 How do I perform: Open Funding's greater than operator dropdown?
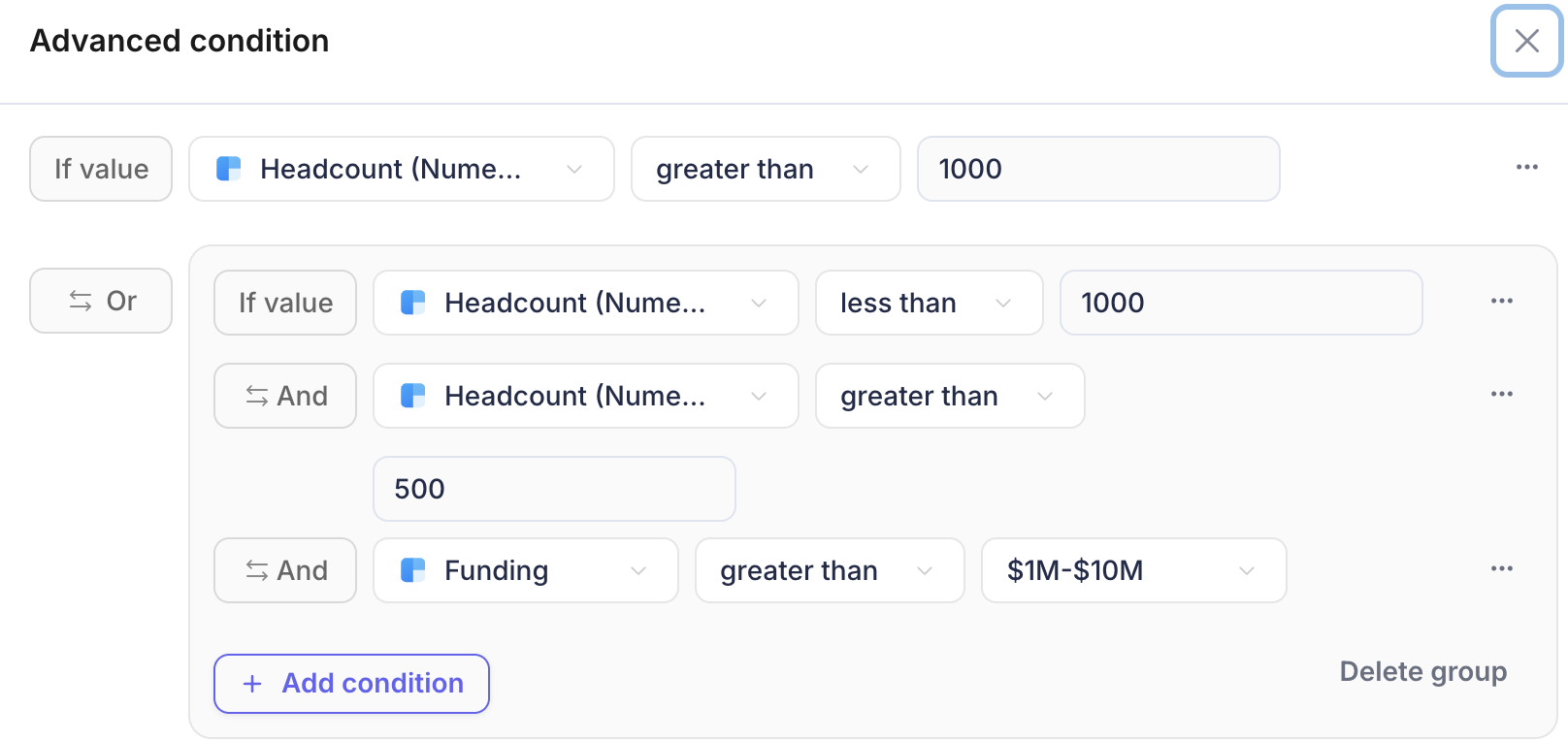pyautogui.click(x=830, y=570)
